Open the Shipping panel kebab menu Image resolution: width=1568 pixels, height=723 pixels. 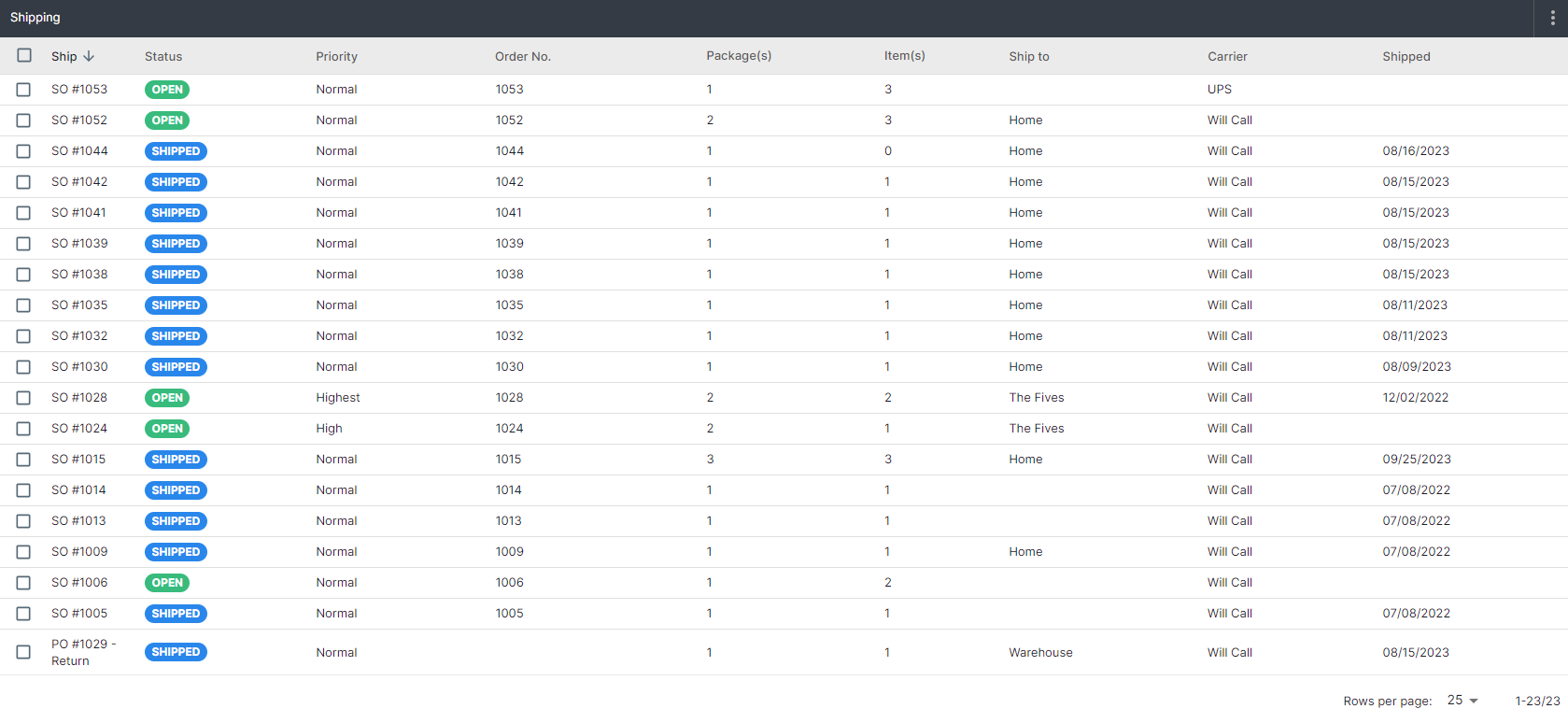click(1552, 19)
